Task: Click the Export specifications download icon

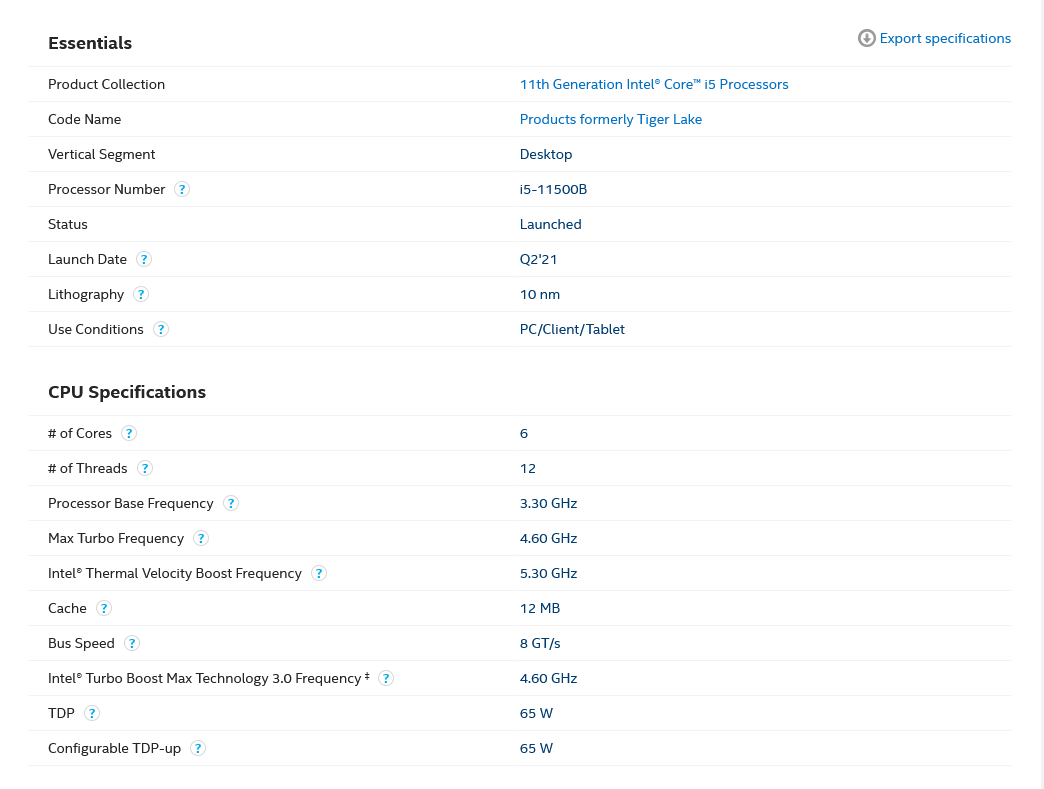Action: (x=866, y=39)
